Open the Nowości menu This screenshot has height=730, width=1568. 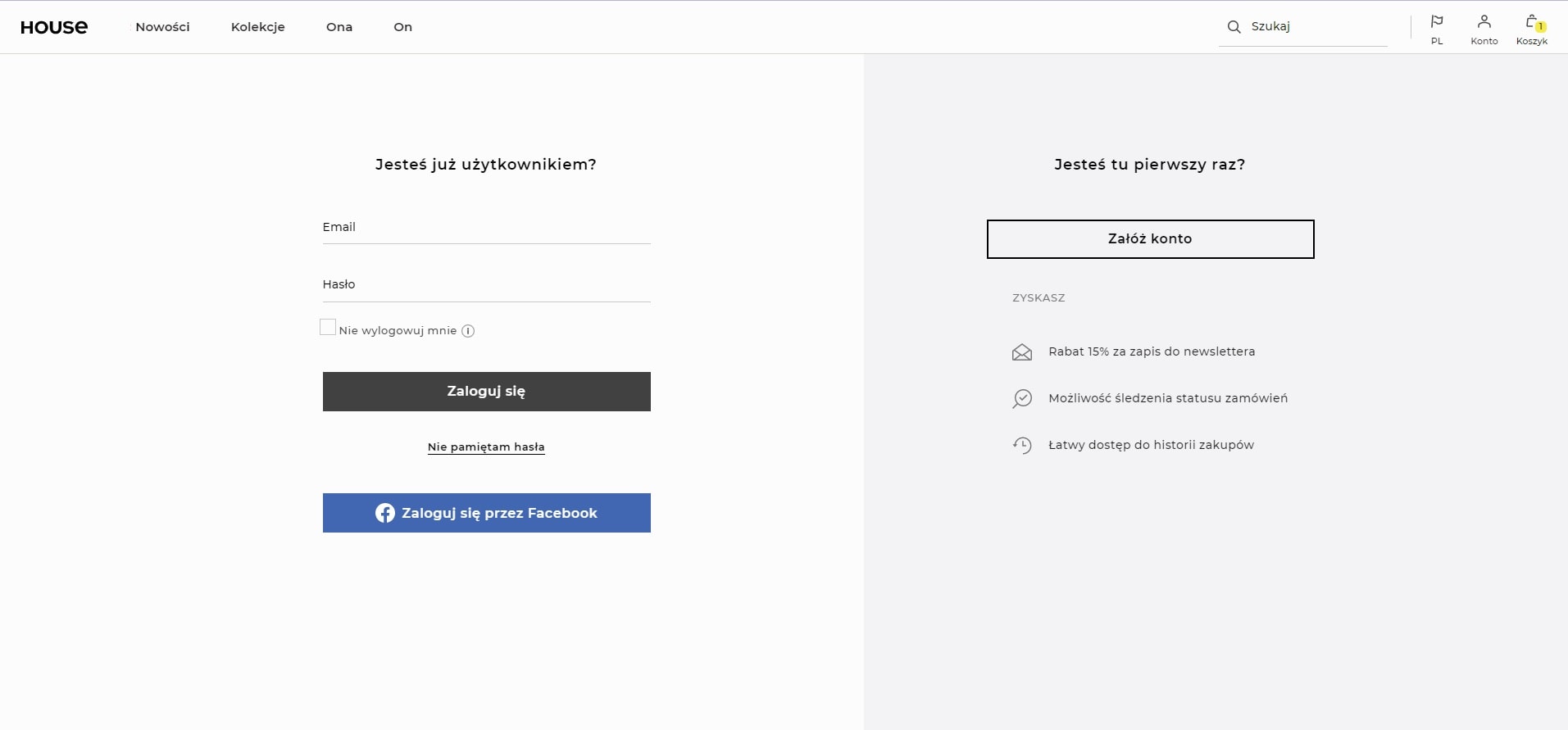coord(162,27)
